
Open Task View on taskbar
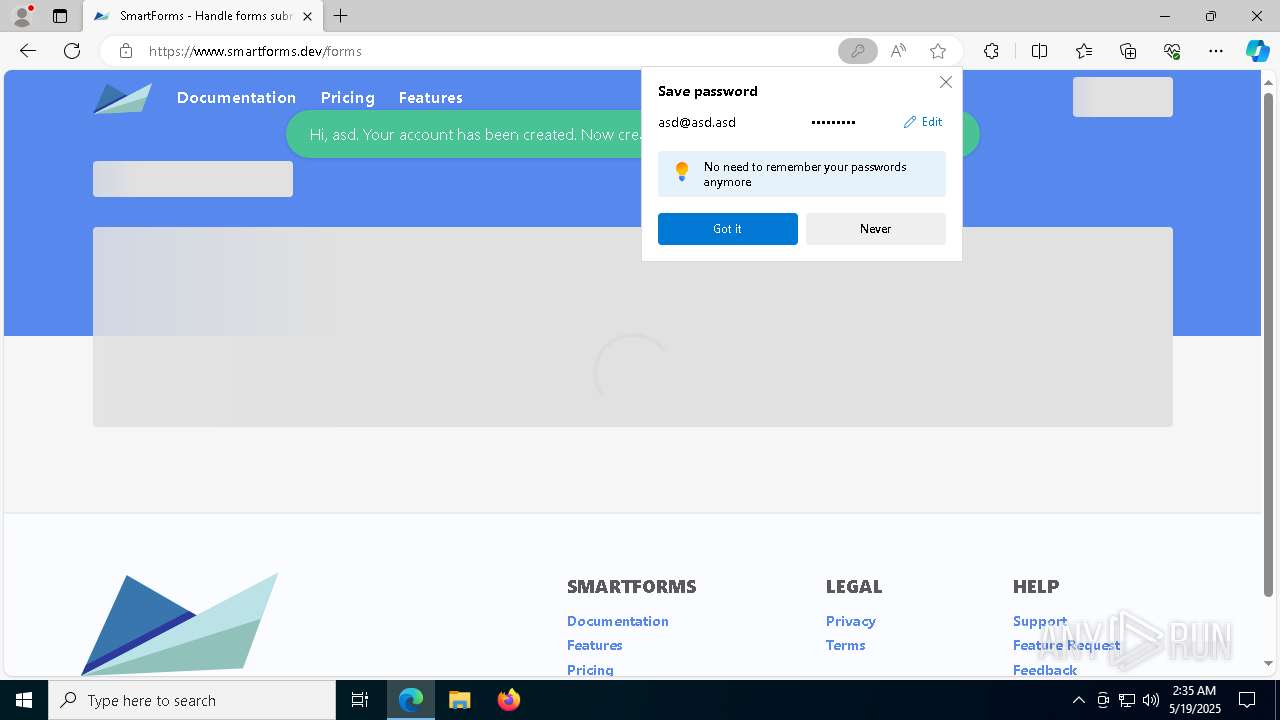[360, 700]
